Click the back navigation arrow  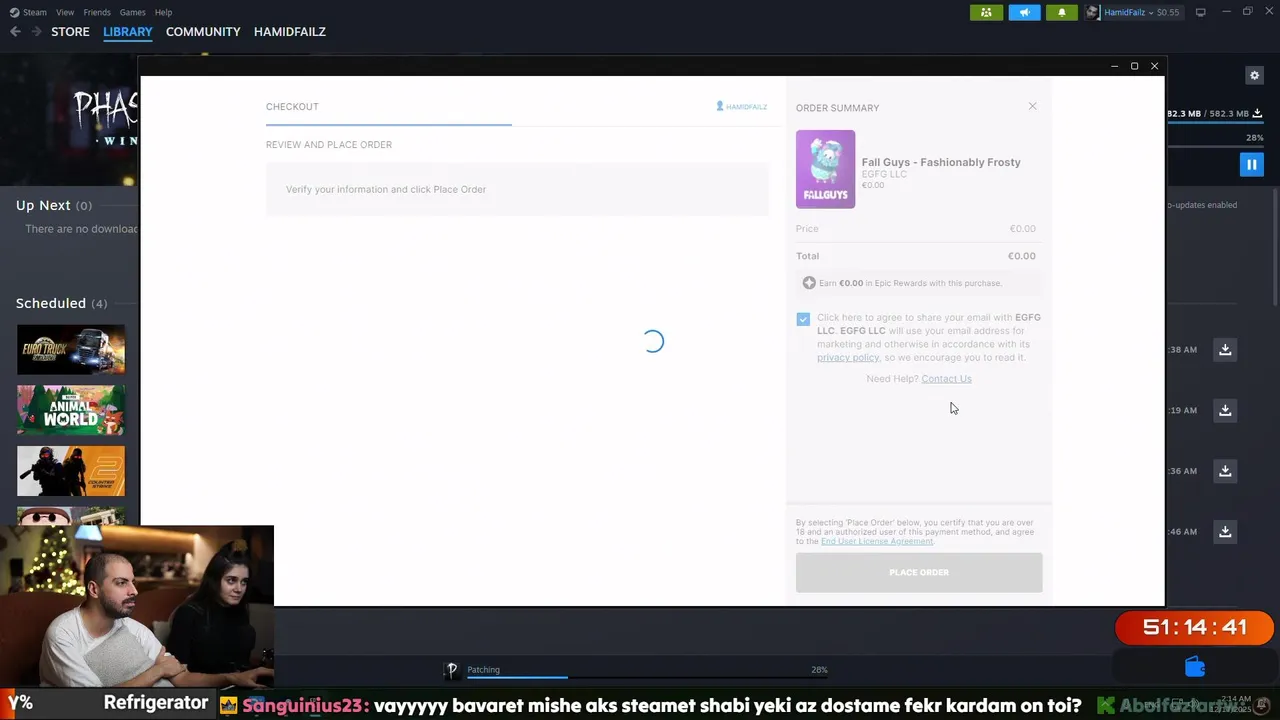pos(15,32)
